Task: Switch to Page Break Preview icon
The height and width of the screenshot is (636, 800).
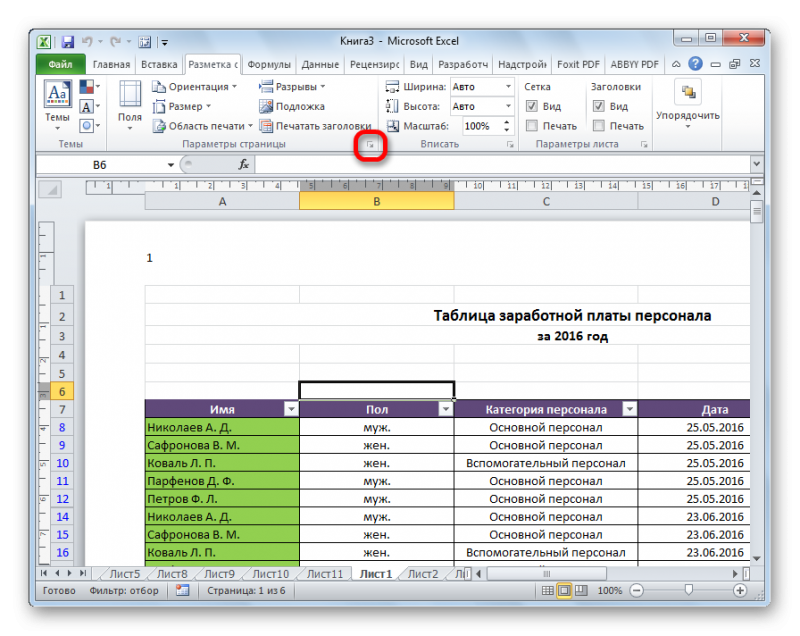Action: pos(581,591)
